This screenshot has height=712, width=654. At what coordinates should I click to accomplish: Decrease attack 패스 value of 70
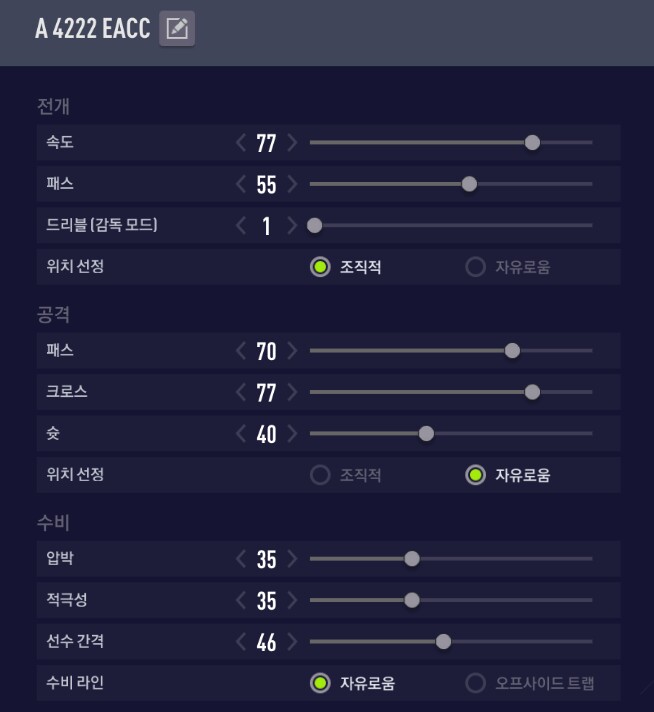tap(241, 351)
